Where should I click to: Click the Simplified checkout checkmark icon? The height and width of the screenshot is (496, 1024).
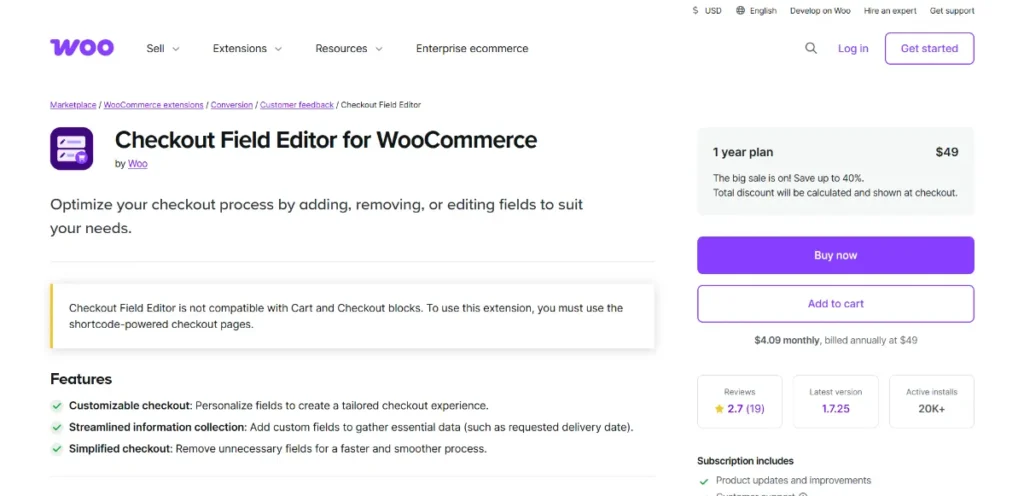(x=56, y=449)
